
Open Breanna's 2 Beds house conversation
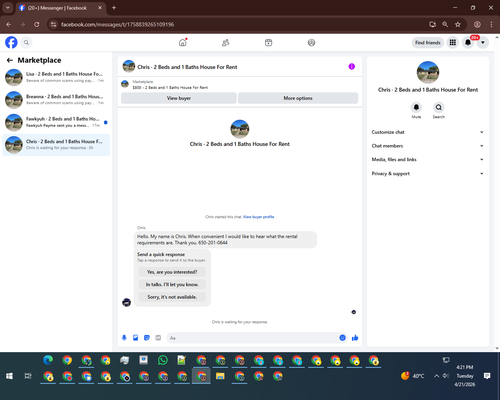(56, 100)
